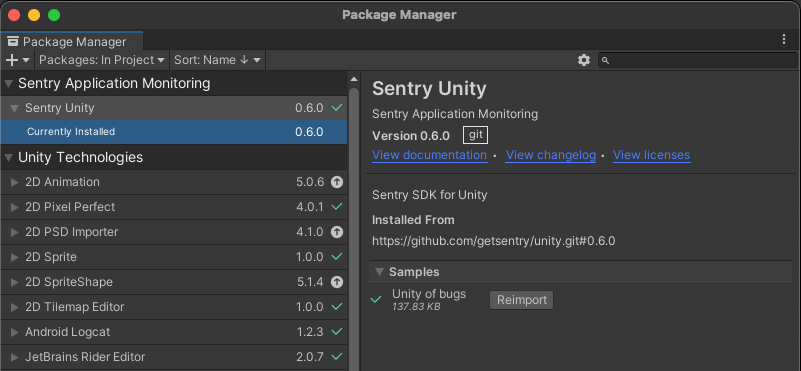The height and width of the screenshot is (371, 801).
Task: Click the Sentry Application Monitoring author text in details
Action: [455, 114]
